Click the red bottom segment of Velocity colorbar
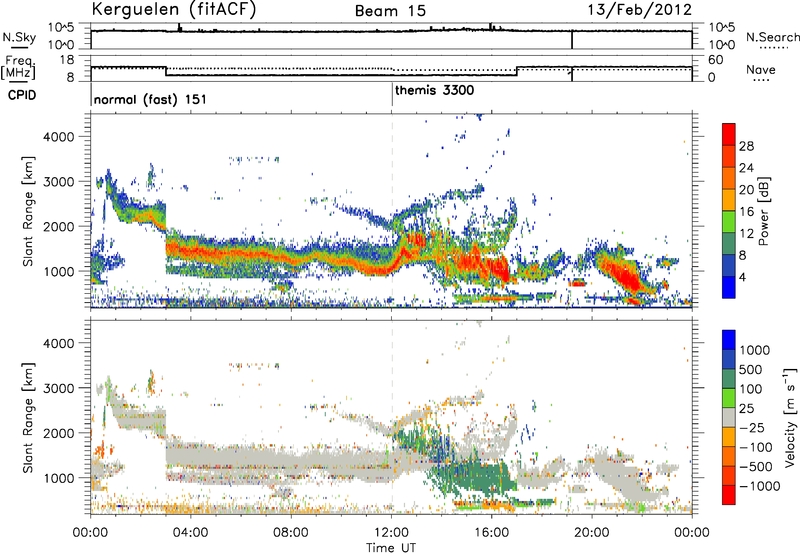 [x=729, y=495]
